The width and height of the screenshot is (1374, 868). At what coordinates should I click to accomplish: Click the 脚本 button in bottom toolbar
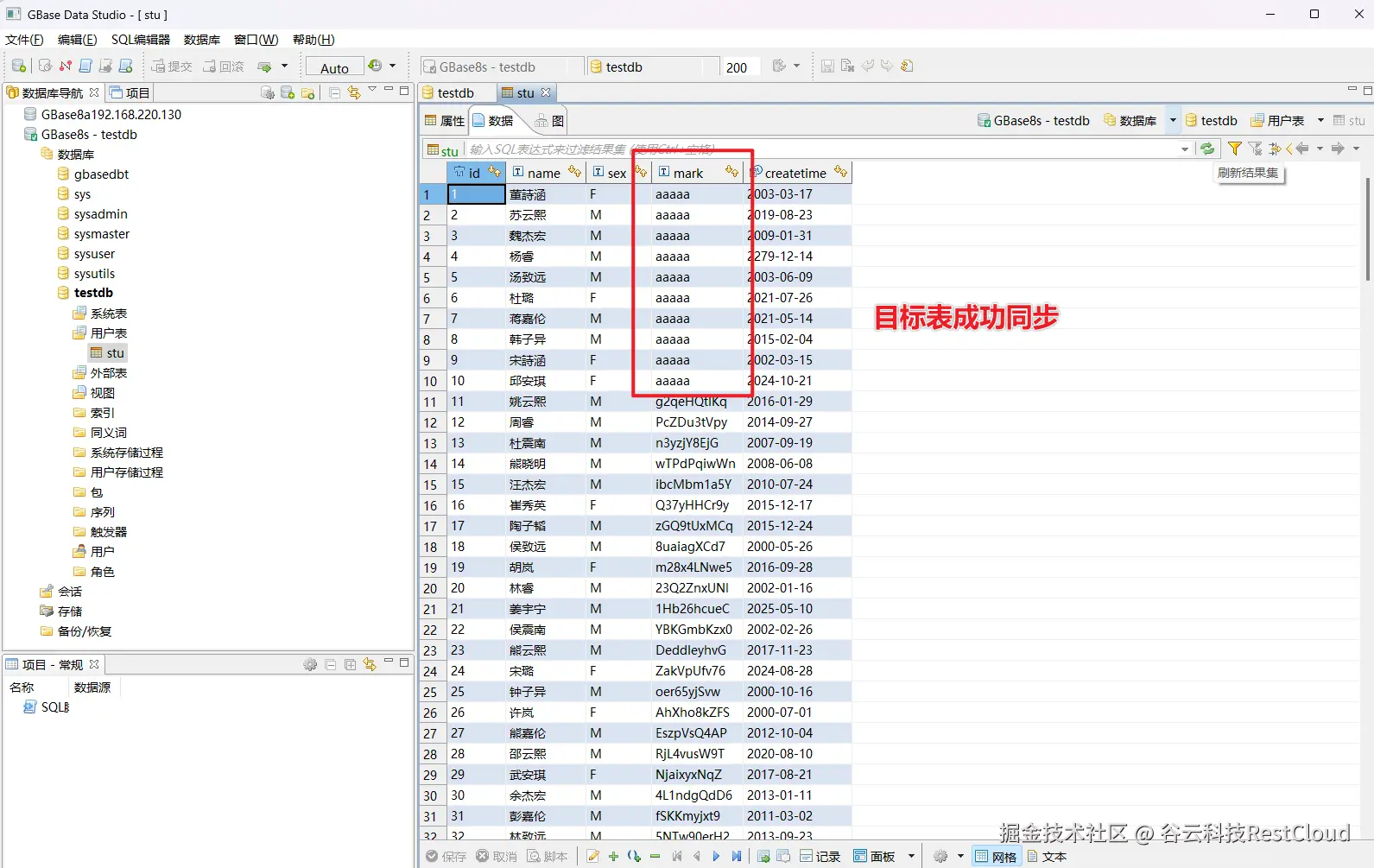click(x=548, y=857)
